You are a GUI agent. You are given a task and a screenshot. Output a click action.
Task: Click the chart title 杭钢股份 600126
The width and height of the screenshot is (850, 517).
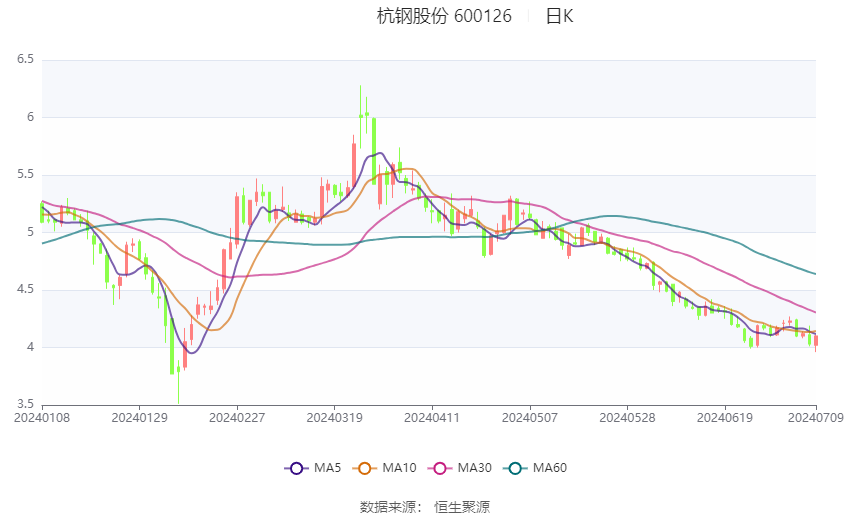click(x=444, y=16)
